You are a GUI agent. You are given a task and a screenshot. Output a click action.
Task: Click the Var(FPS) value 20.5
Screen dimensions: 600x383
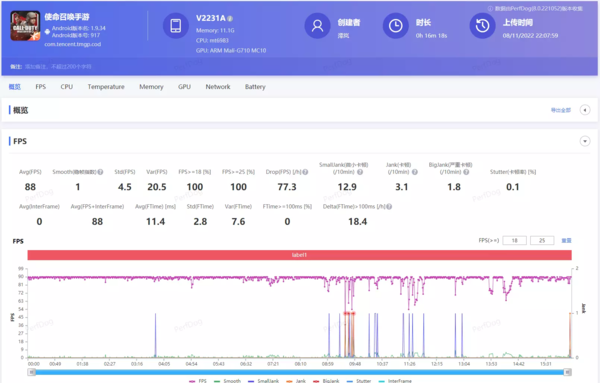(157, 187)
